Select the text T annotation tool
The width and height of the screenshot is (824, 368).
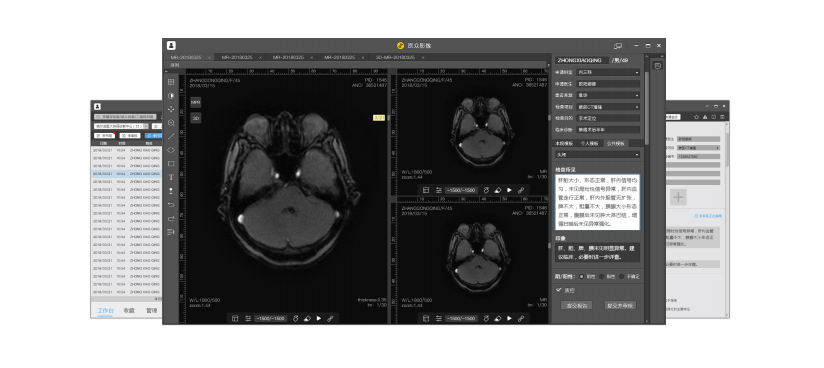[x=171, y=177]
